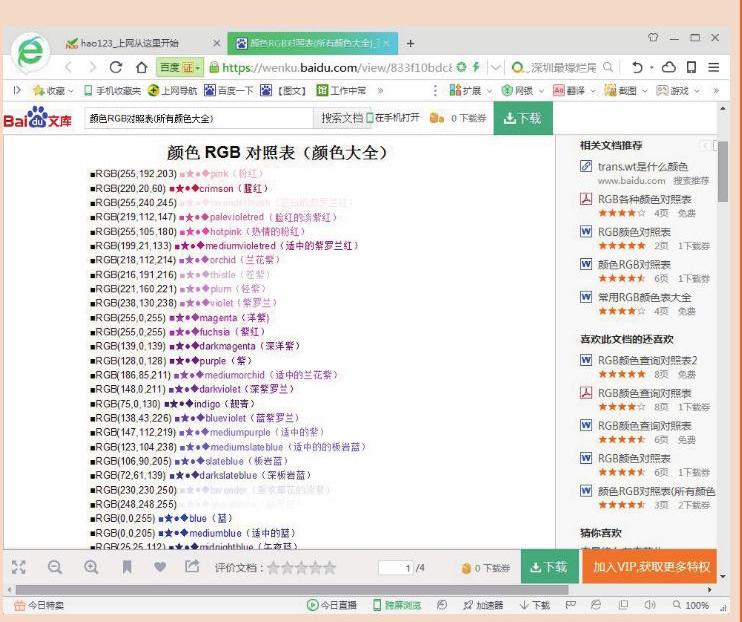The image size is (742, 622).
Task: Click the green 下载 button at the top
Action: (523, 118)
